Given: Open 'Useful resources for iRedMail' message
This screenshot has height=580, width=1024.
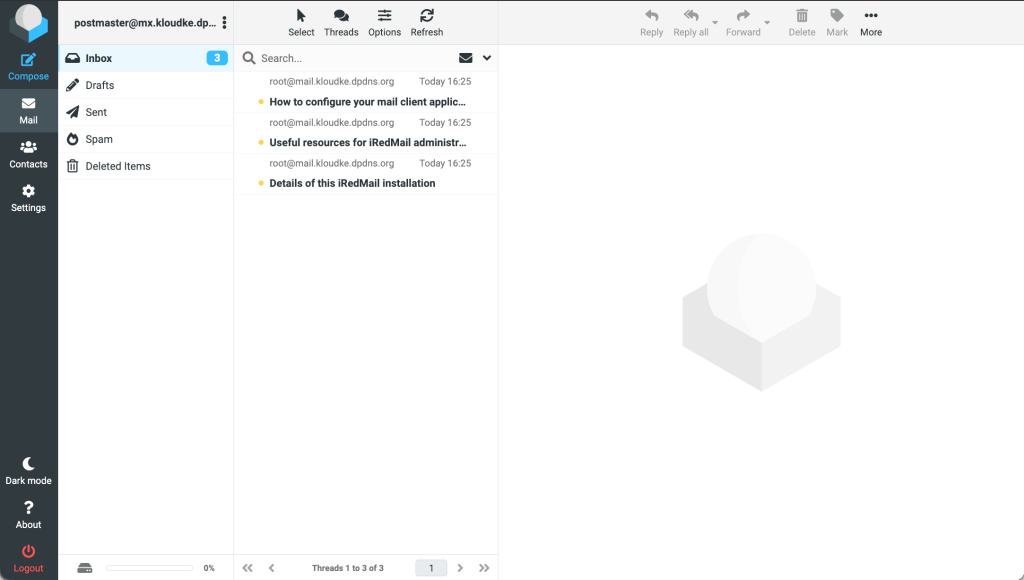Looking at the screenshot, I should point(367,142).
